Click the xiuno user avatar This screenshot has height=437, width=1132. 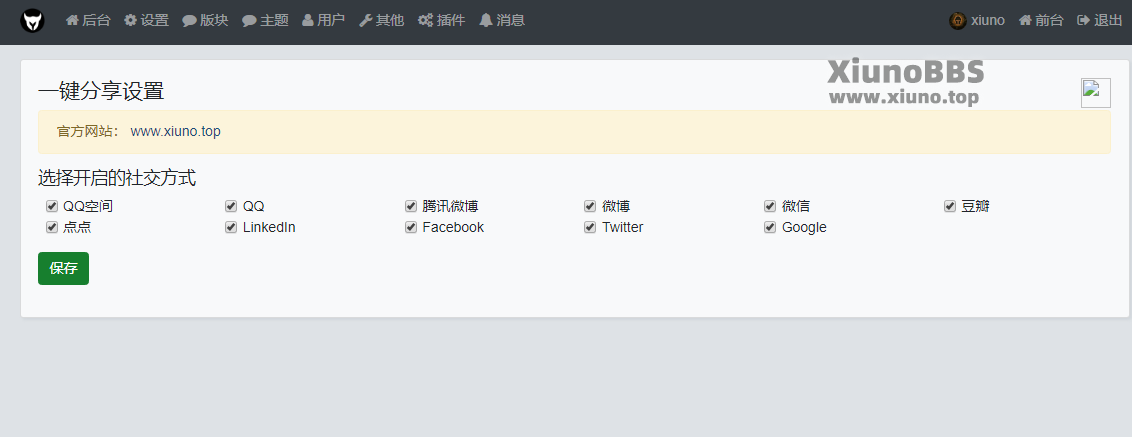tap(957, 20)
